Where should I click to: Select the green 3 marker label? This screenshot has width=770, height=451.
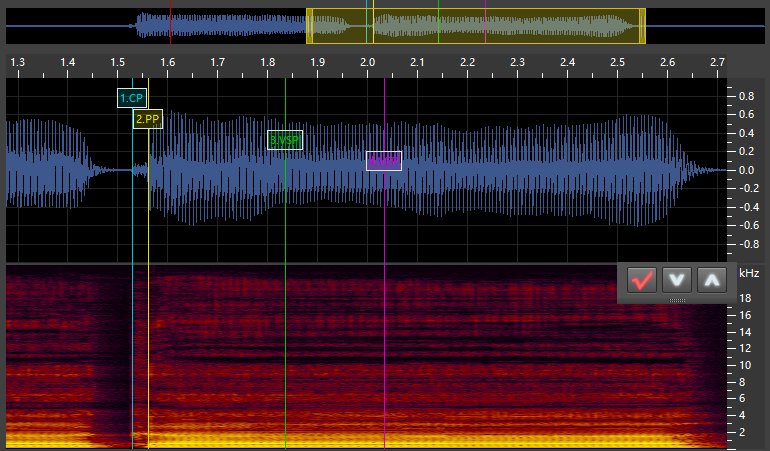[x=285, y=140]
